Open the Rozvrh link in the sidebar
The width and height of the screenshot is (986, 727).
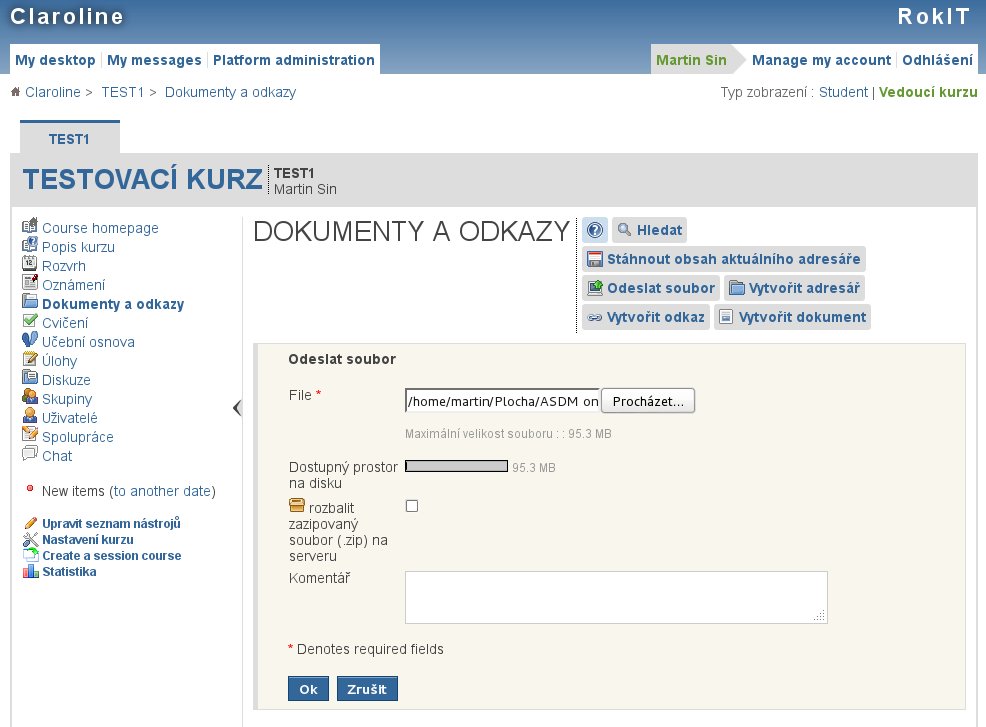[x=64, y=266]
